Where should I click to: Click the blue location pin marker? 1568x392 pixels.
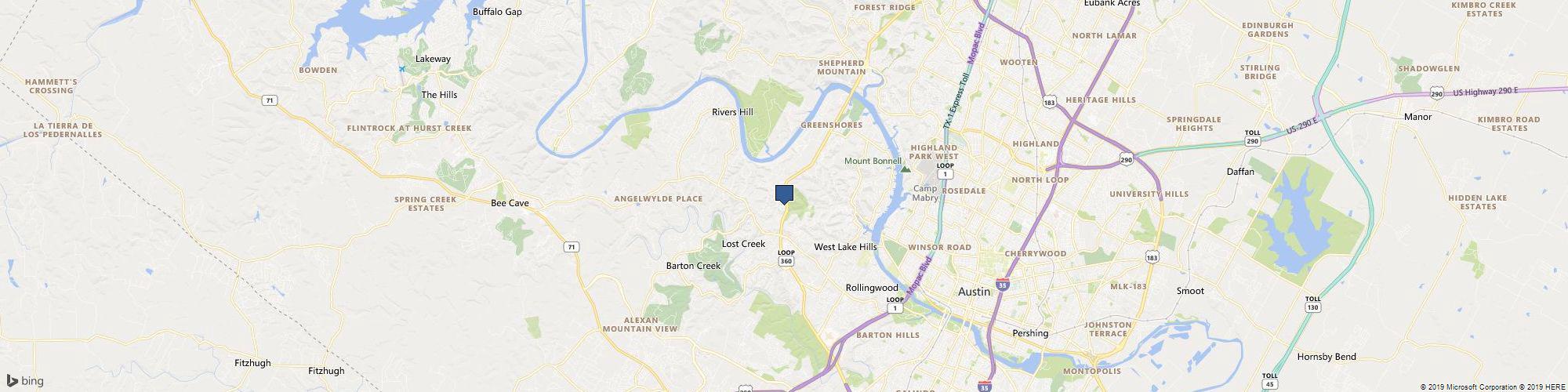point(784,194)
